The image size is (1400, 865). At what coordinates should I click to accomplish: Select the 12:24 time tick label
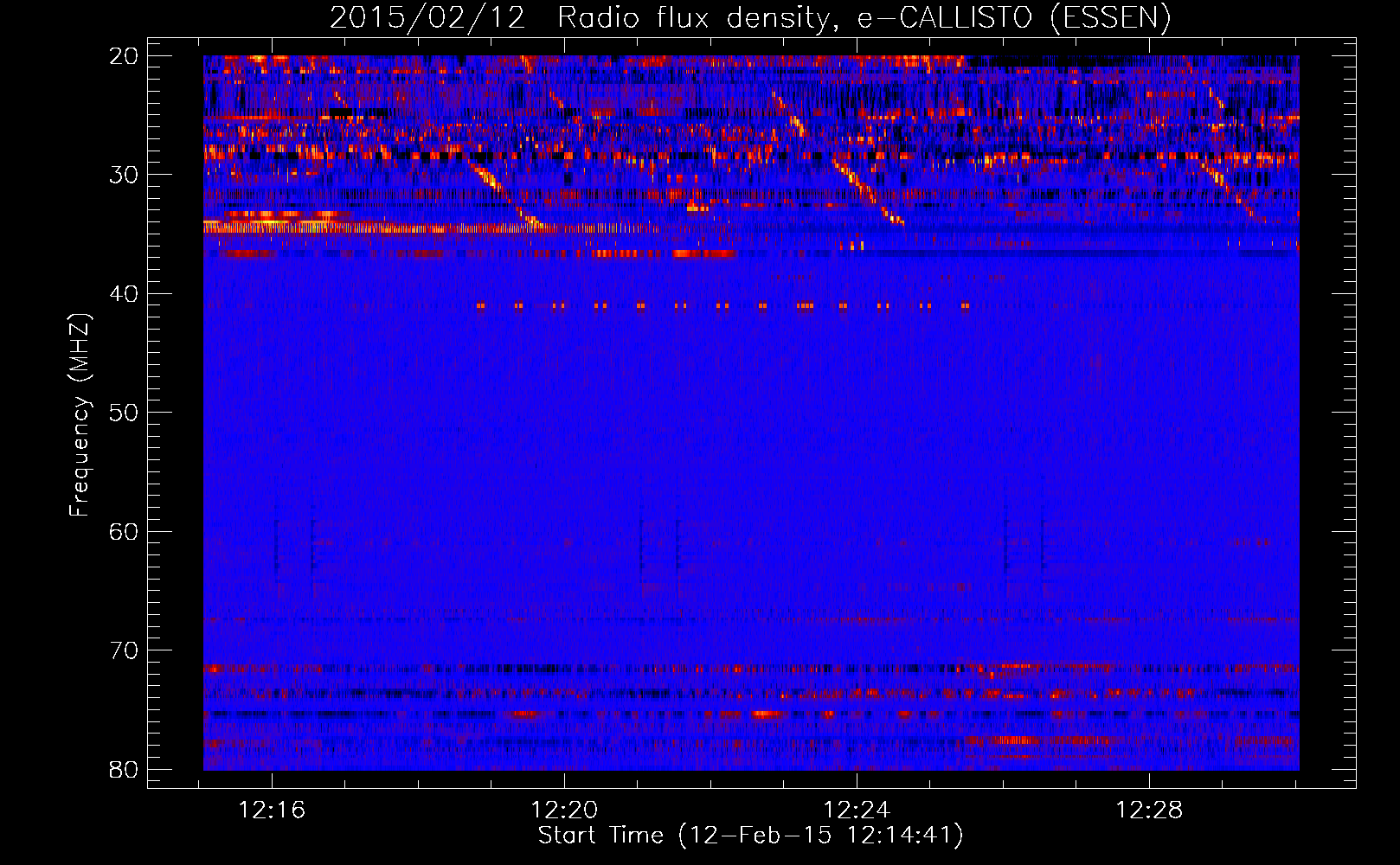click(857, 811)
